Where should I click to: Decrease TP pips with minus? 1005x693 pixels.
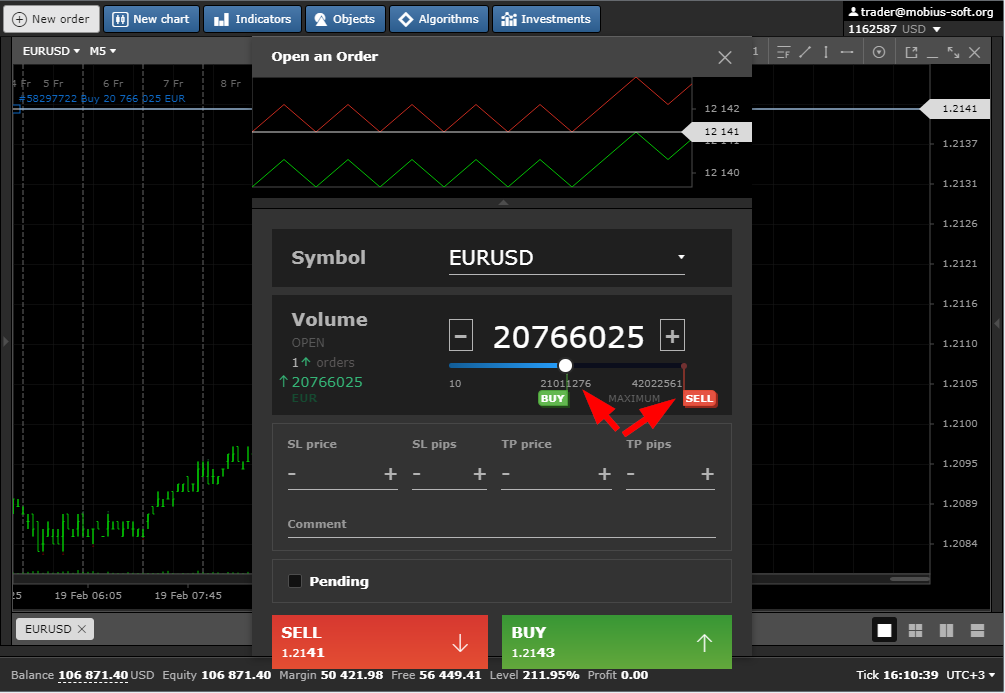[631, 474]
